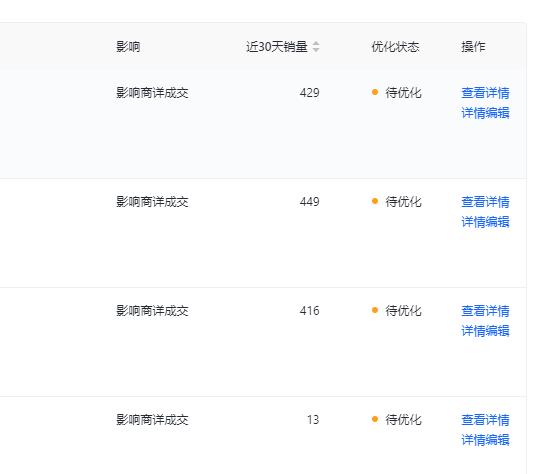Open 查看详情 for the 13 sales row
Viewport: 541px width, 474px height.
[485, 420]
